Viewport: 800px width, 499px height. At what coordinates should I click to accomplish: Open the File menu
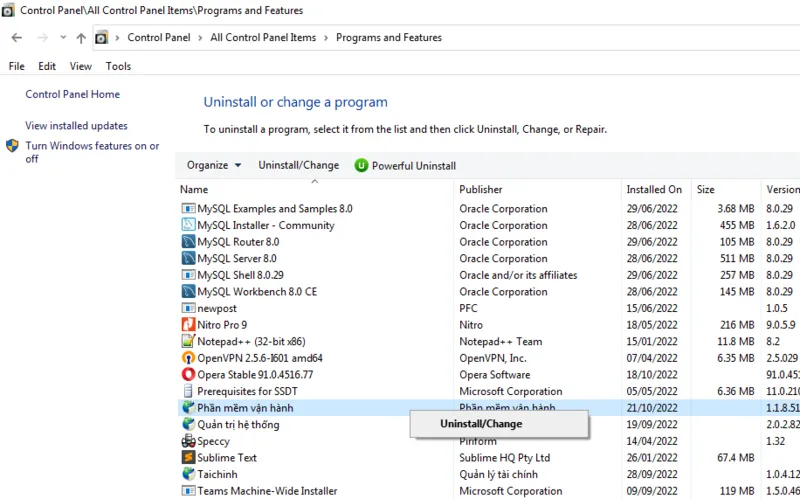coord(16,66)
